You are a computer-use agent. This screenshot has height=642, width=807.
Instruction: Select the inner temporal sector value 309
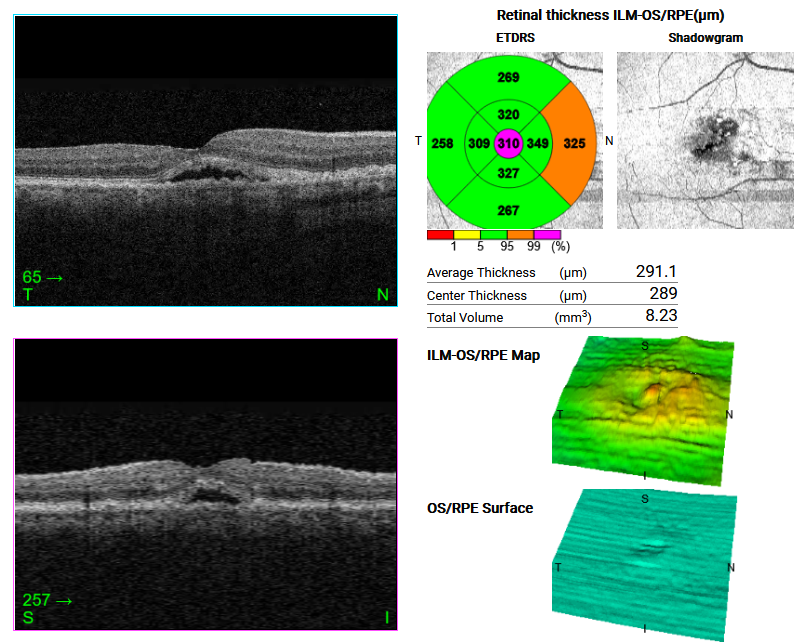point(479,144)
